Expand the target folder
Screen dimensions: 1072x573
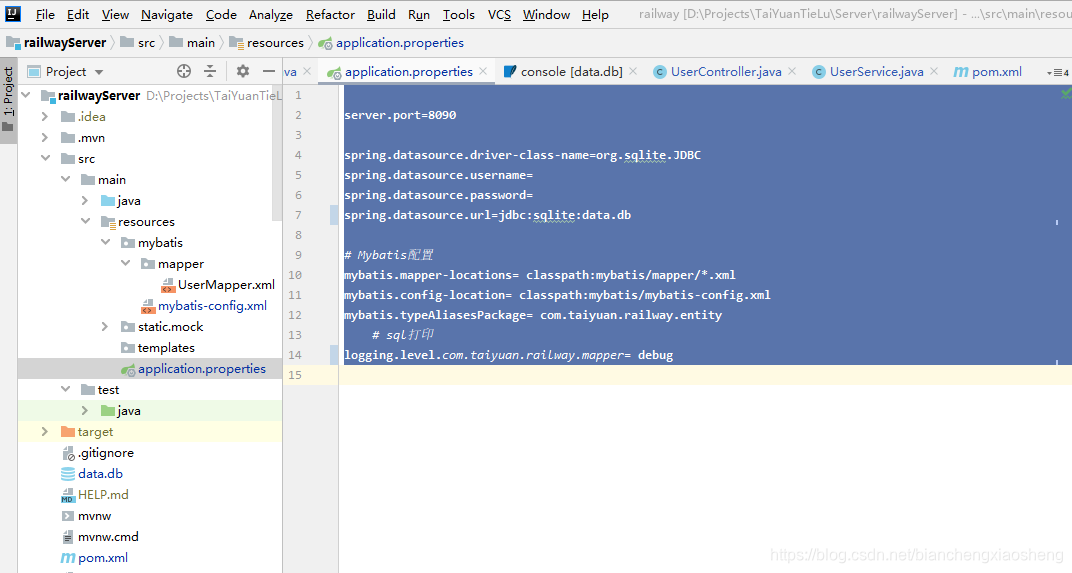tap(45, 431)
